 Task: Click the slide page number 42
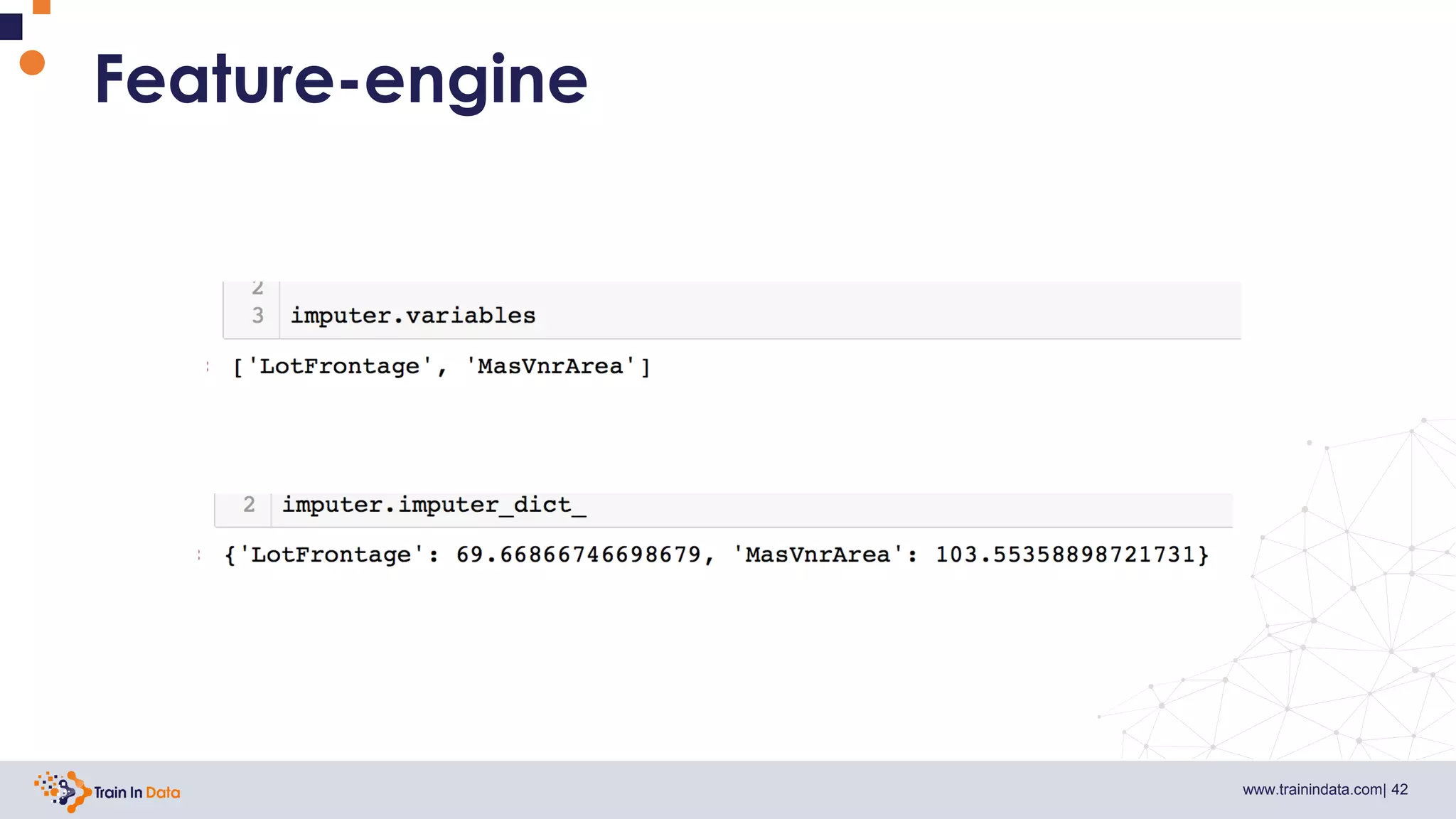(x=1400, y=790)
